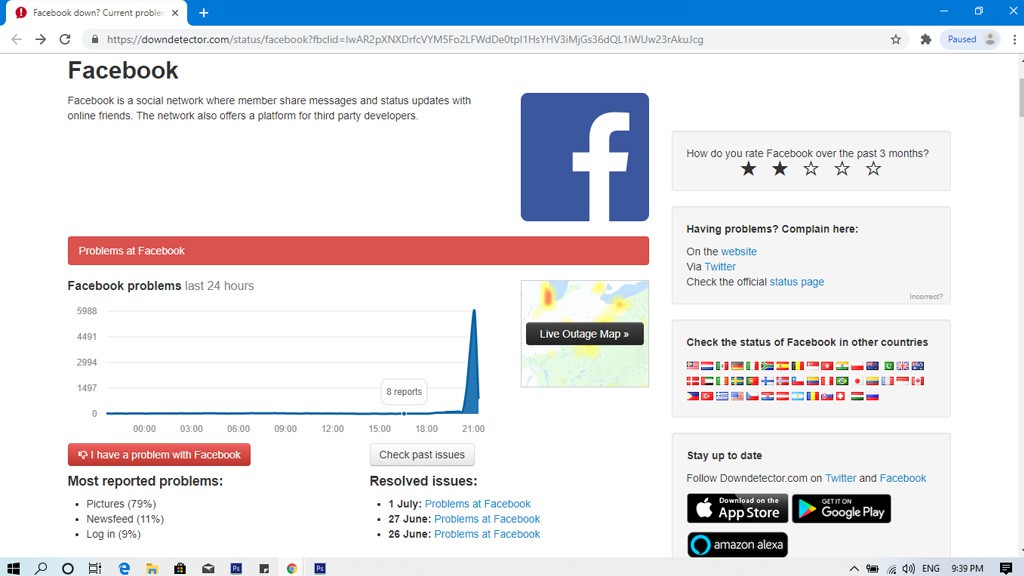Image resolution: width=1024 pixels, height=576 pixels.
Task: Open the 26 June Problems at Facebook link
Action: (487, 534)
